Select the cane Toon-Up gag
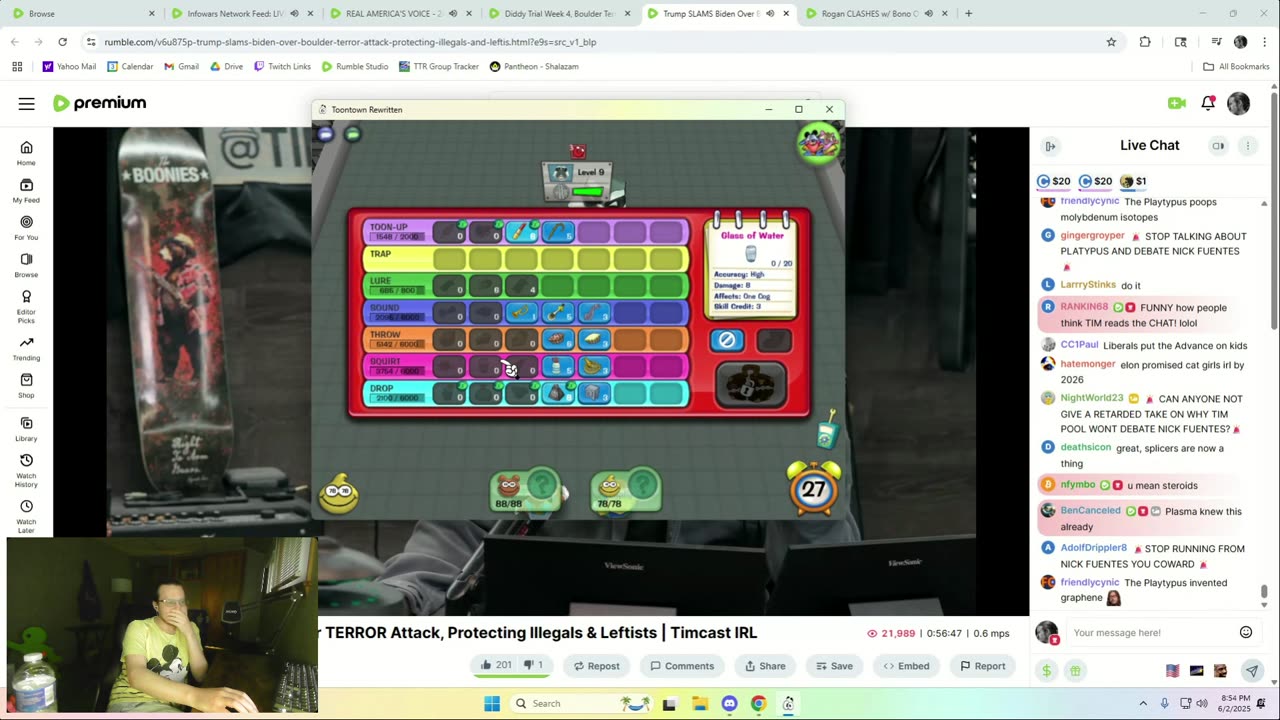The image size is (1280, 720). (557, 232)
